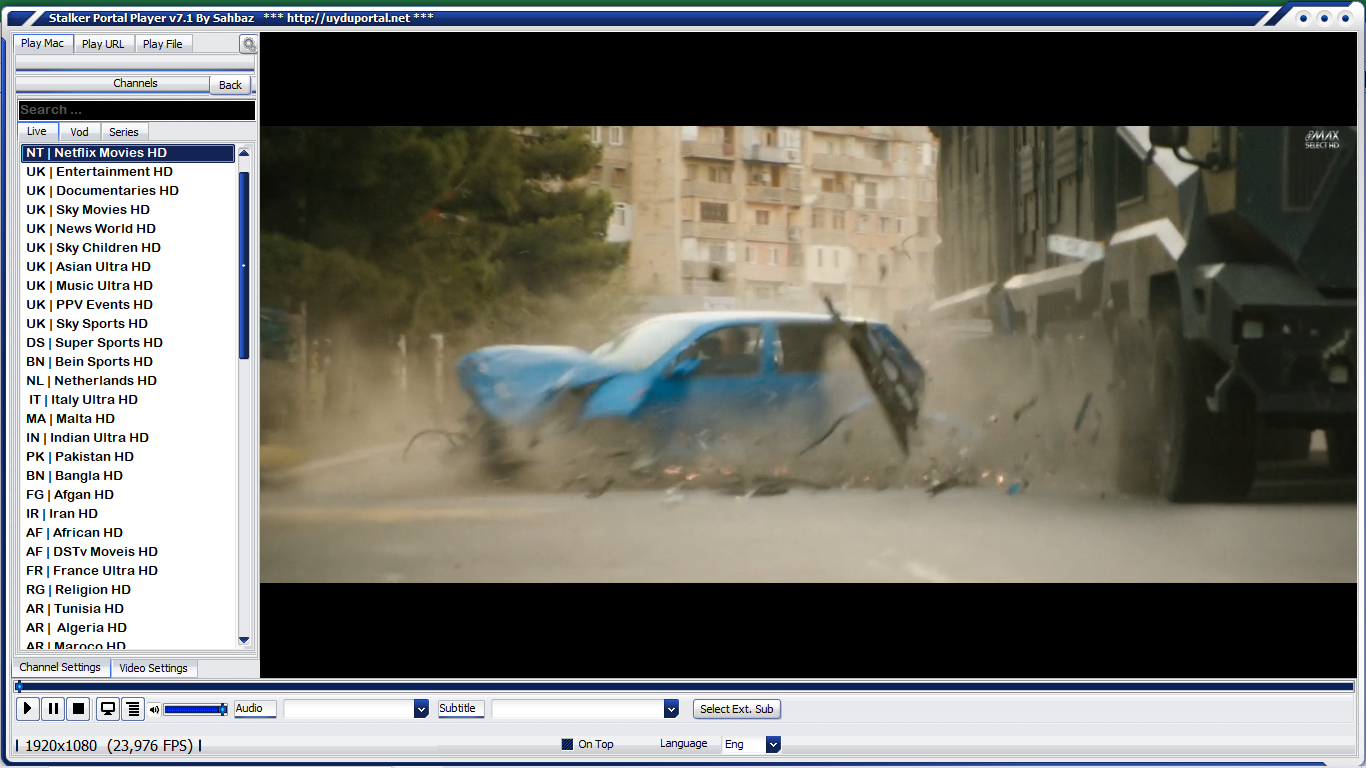Select AF | African HD channel
The width and height of the screenshot is (1366, 768).
[128, 533]
